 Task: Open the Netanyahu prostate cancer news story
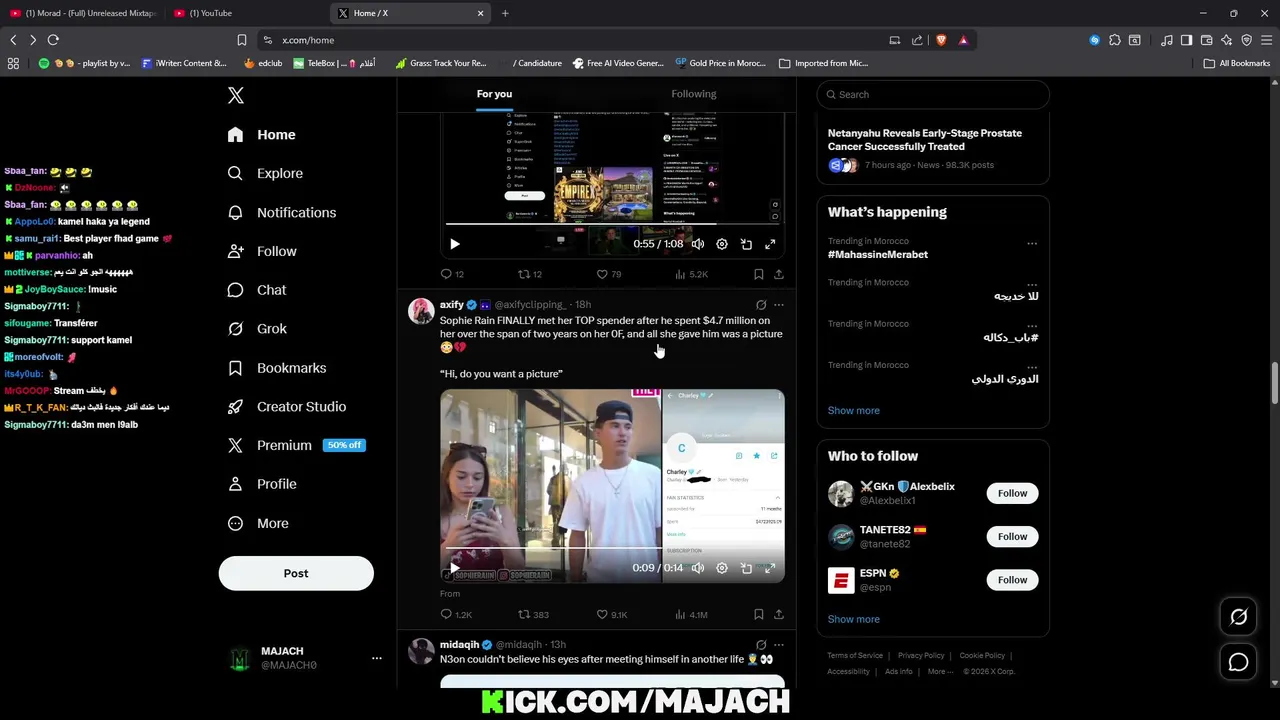(x=933, y=148)
